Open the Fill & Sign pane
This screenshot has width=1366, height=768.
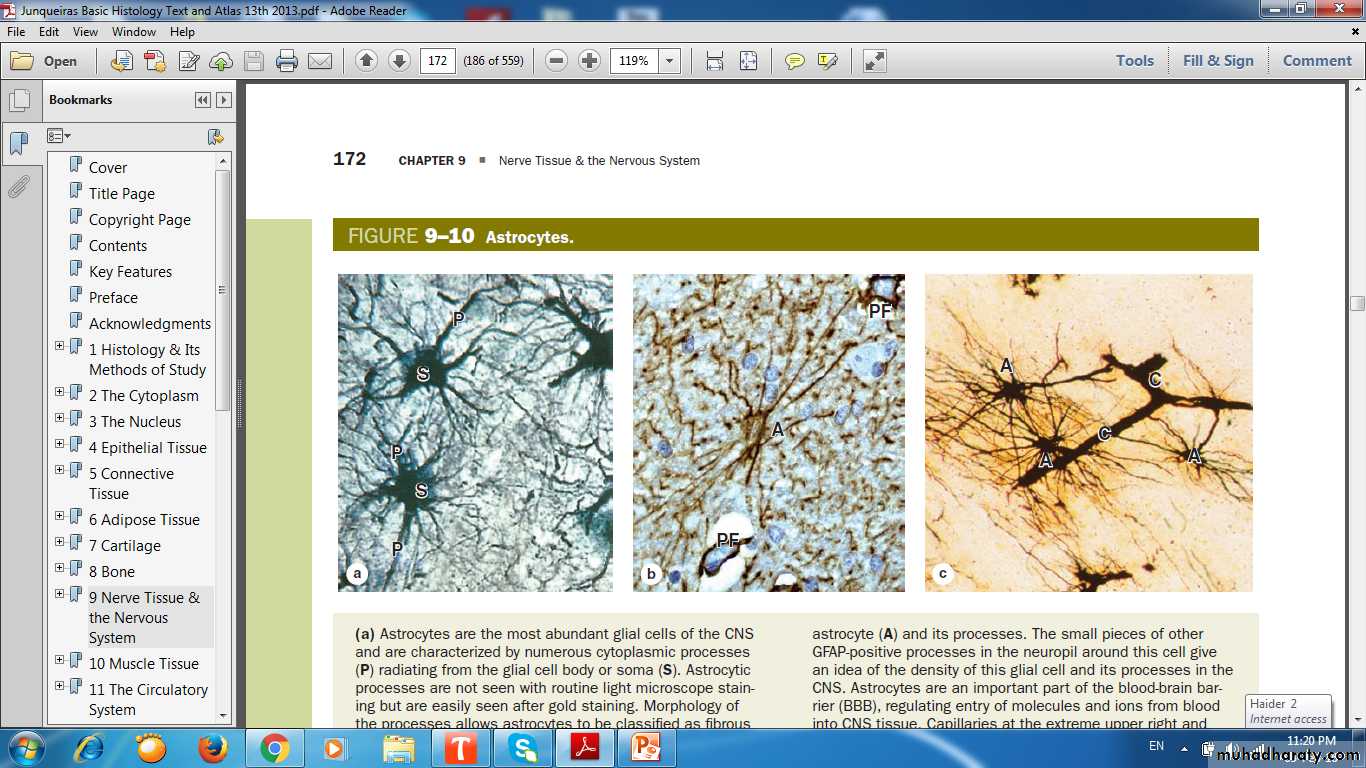pos(1217,61)
